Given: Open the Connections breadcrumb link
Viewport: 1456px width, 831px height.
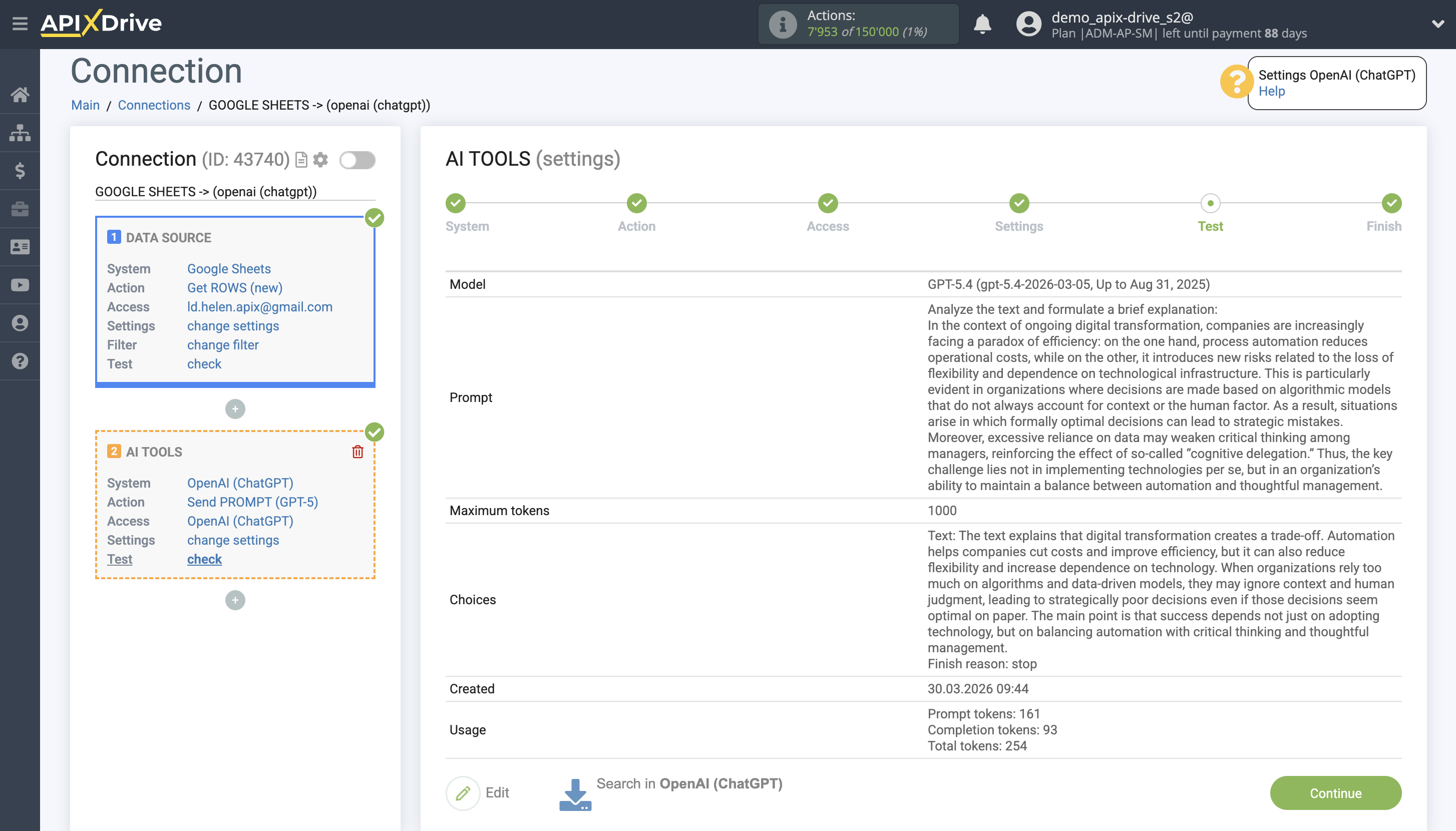Looking at the screenshot, I should [154, 105].
